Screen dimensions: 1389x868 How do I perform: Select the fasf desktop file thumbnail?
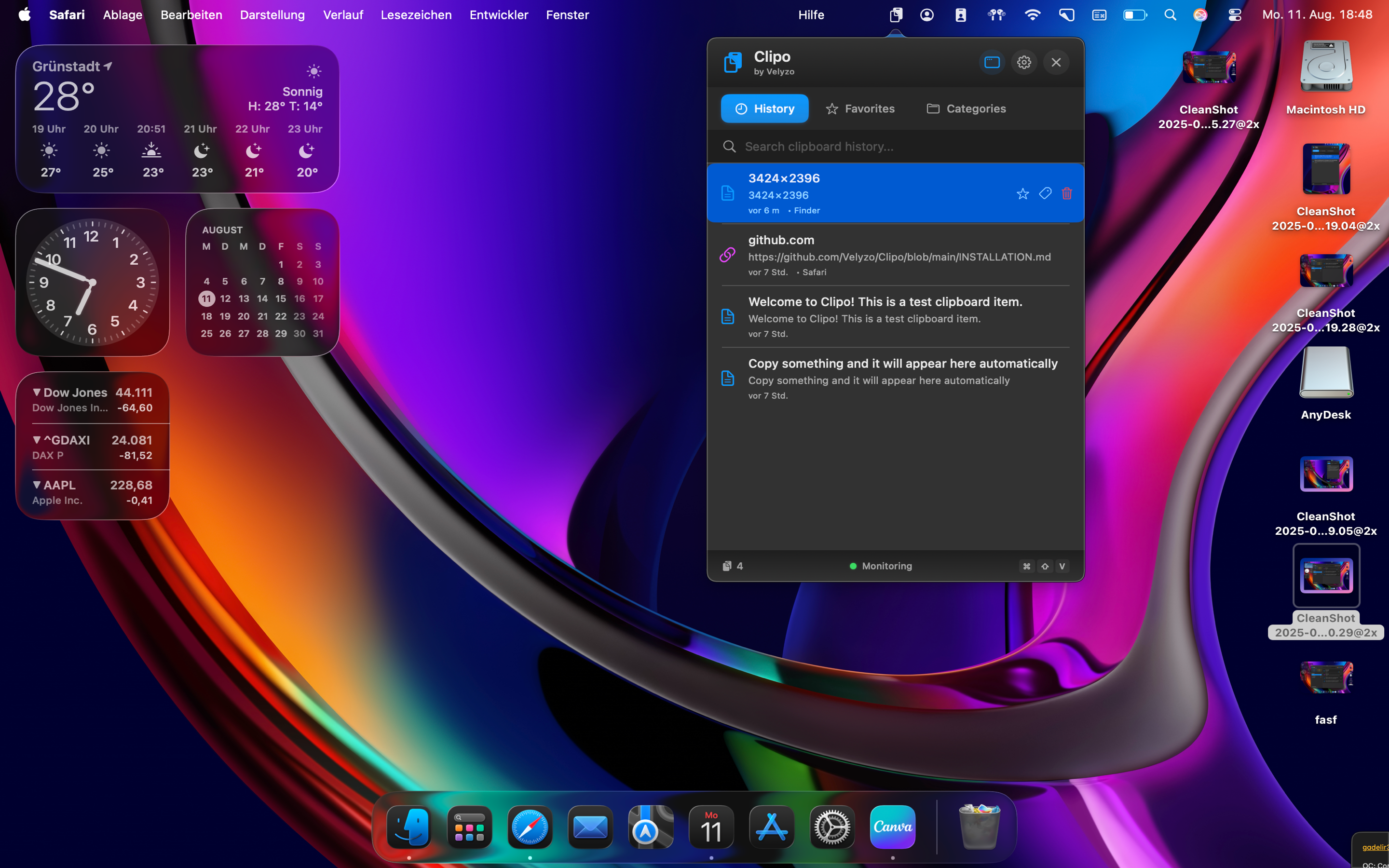tap(1326, 678)
